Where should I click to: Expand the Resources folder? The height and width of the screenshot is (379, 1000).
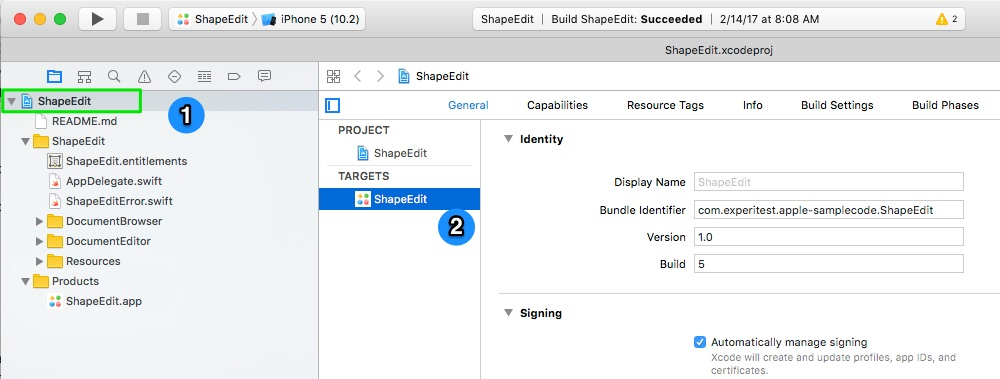[x=40, y=261]
